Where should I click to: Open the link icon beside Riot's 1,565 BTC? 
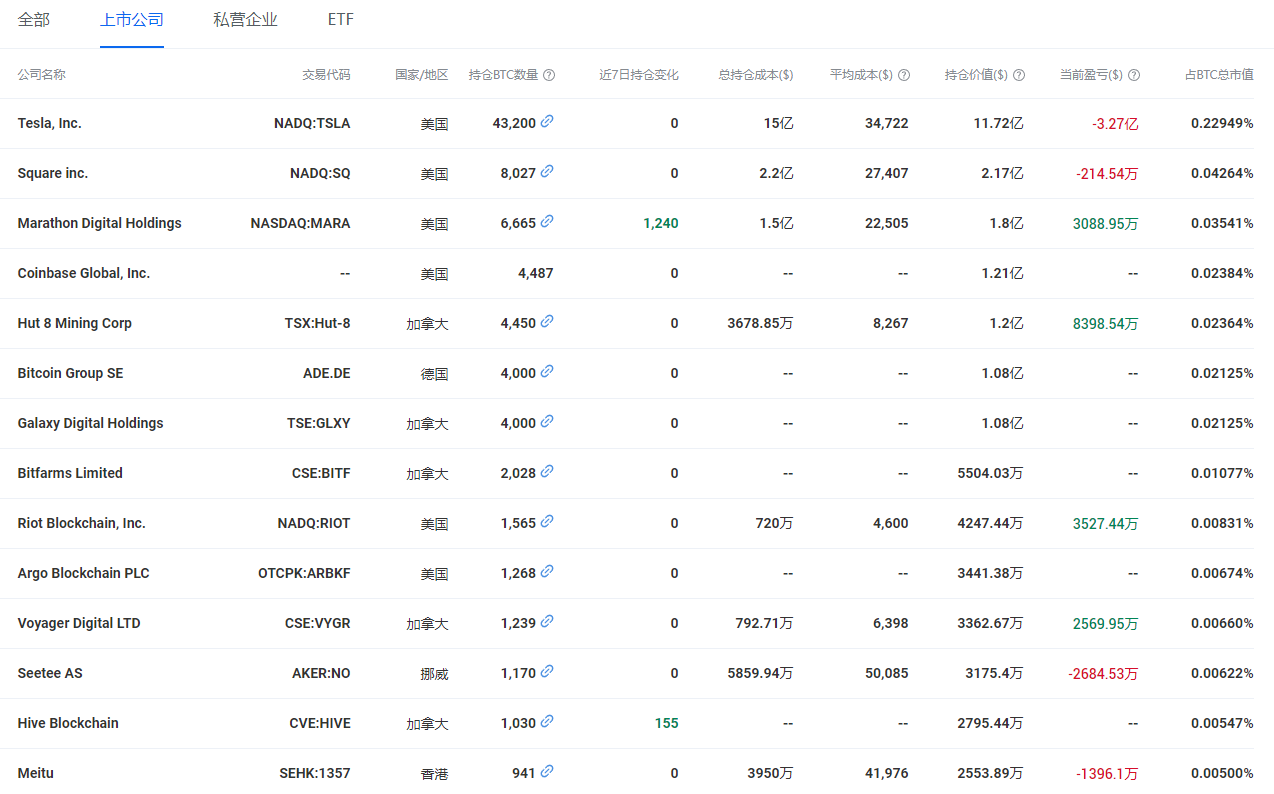coord(547,521)
